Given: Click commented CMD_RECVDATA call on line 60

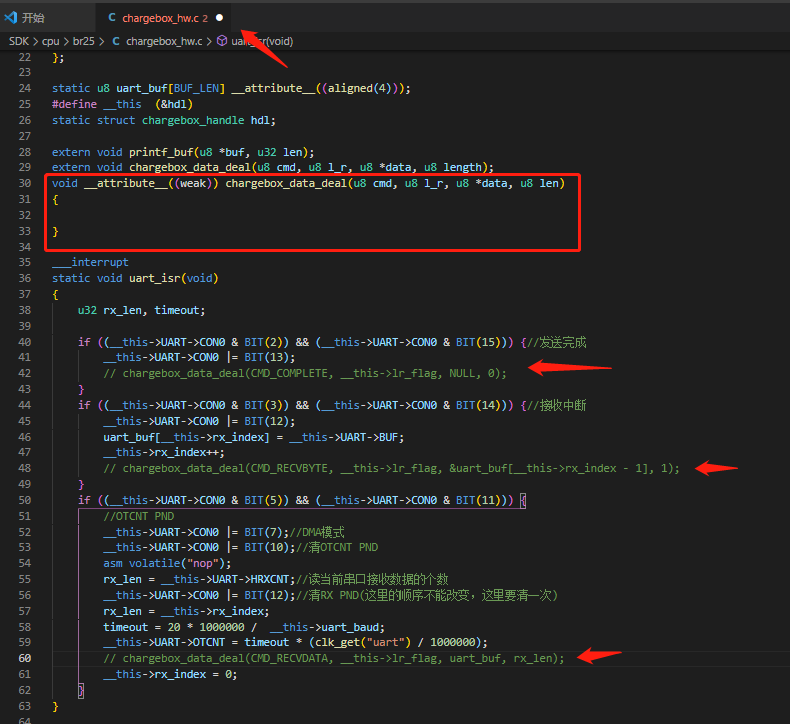Looking at the screenshot, I should click(x=334, y=659).
